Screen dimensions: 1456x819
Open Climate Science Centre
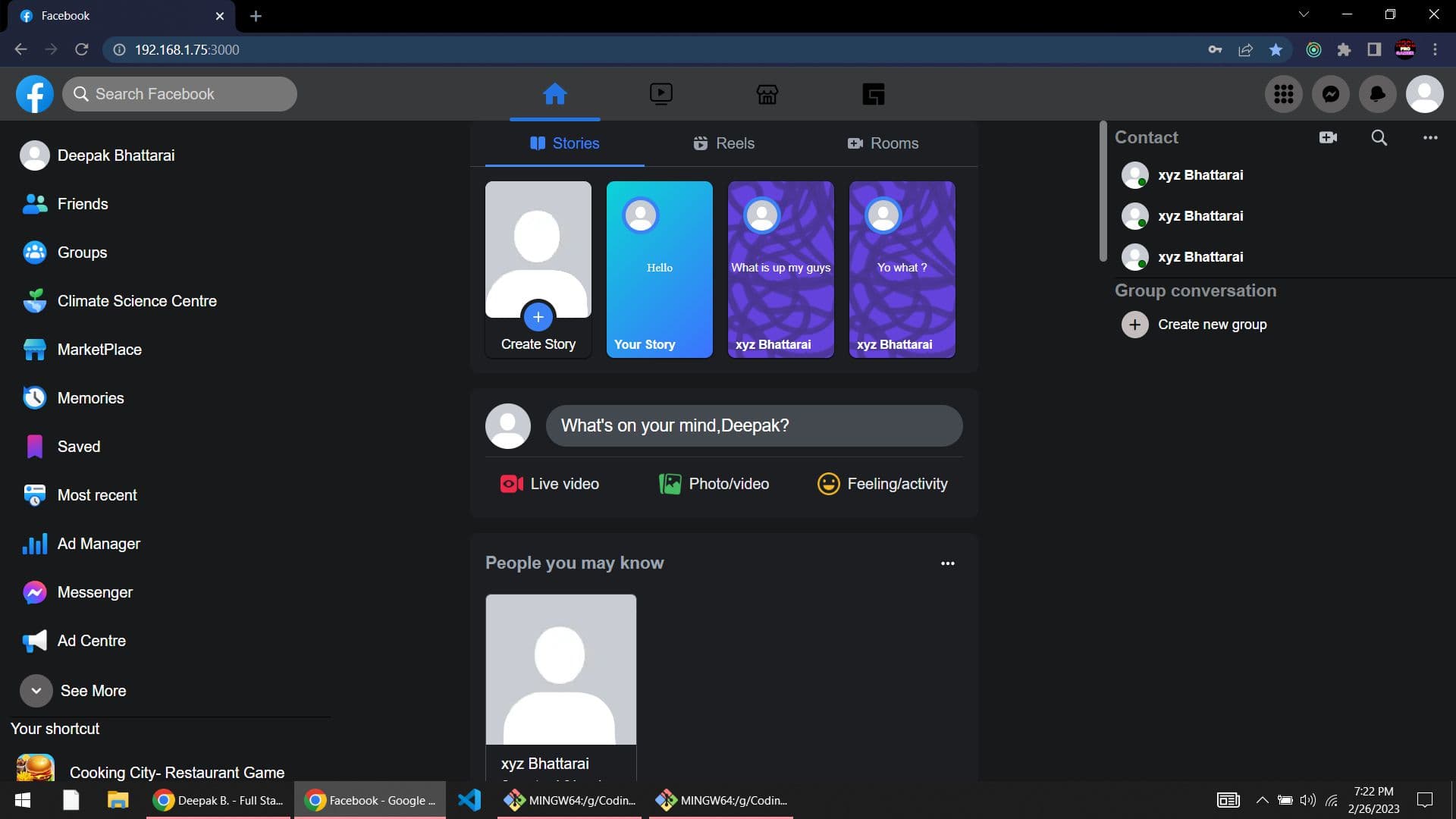pyautogui.click(x=119, y=301)
